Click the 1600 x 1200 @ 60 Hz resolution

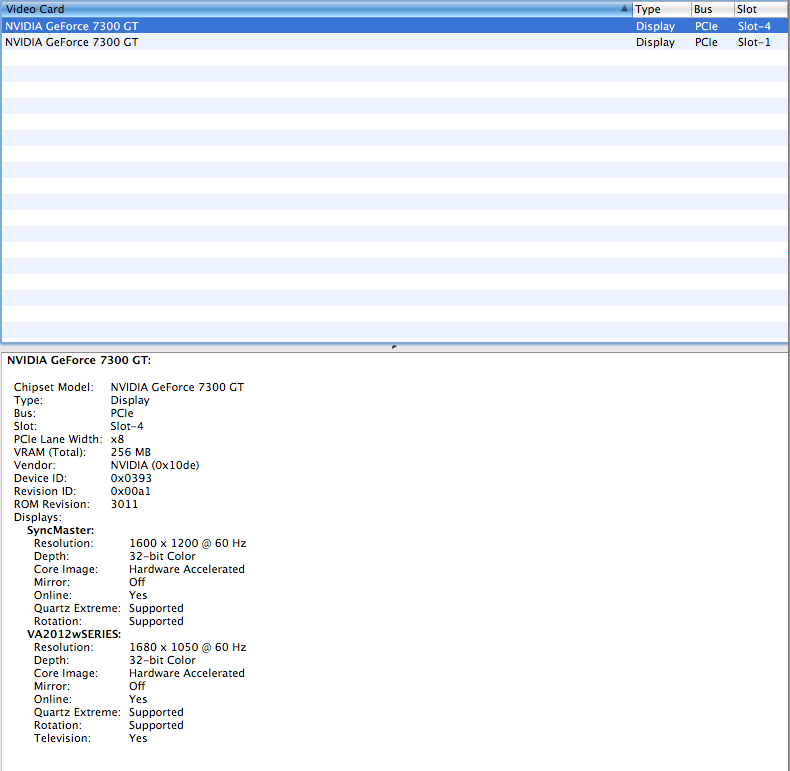point(187,543)
